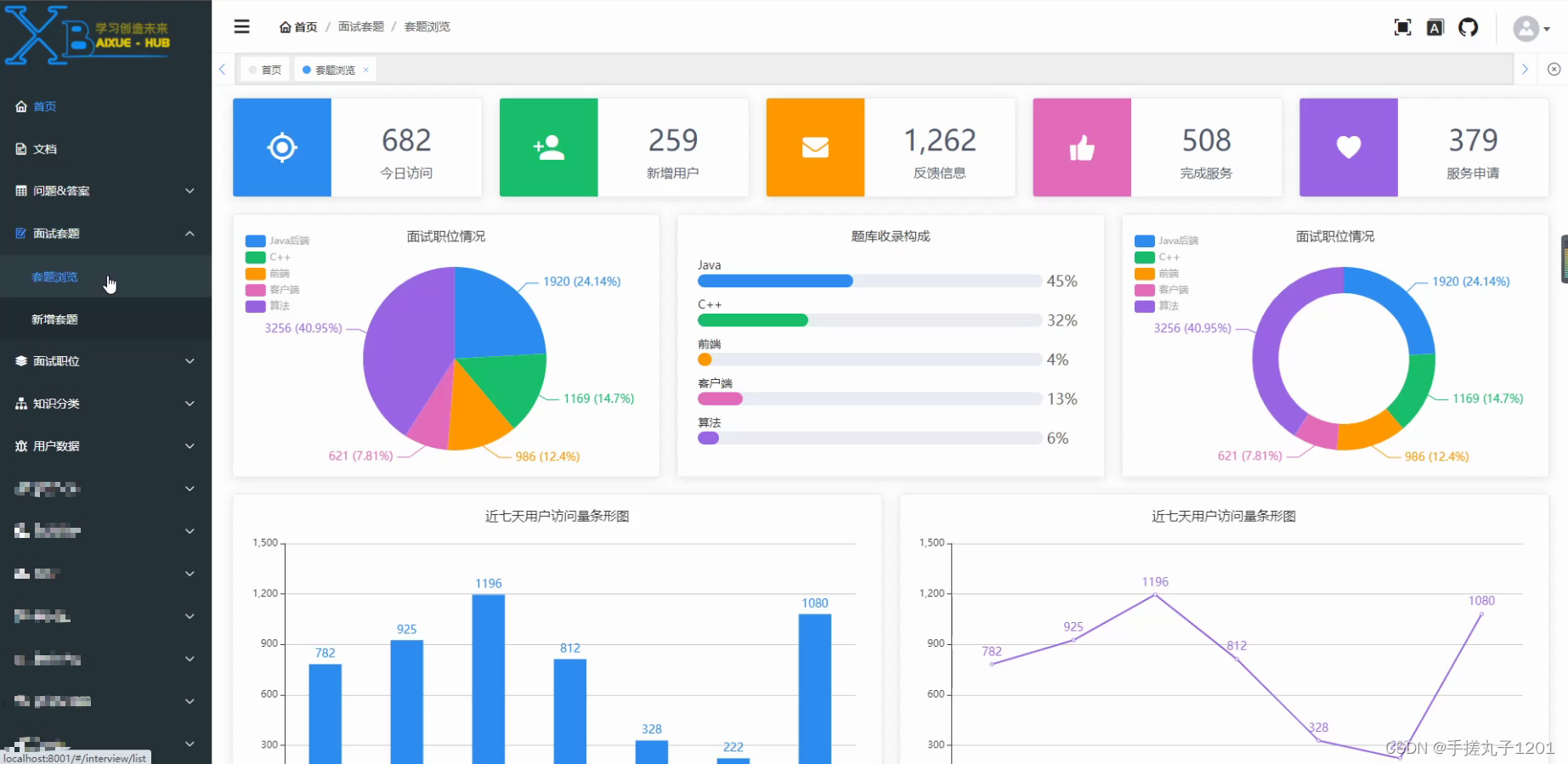The height and width of the screenshot is (764, 1568).
Task: Click the orange envelope icon for 反馈信息
Action: (x=815, y=148)
